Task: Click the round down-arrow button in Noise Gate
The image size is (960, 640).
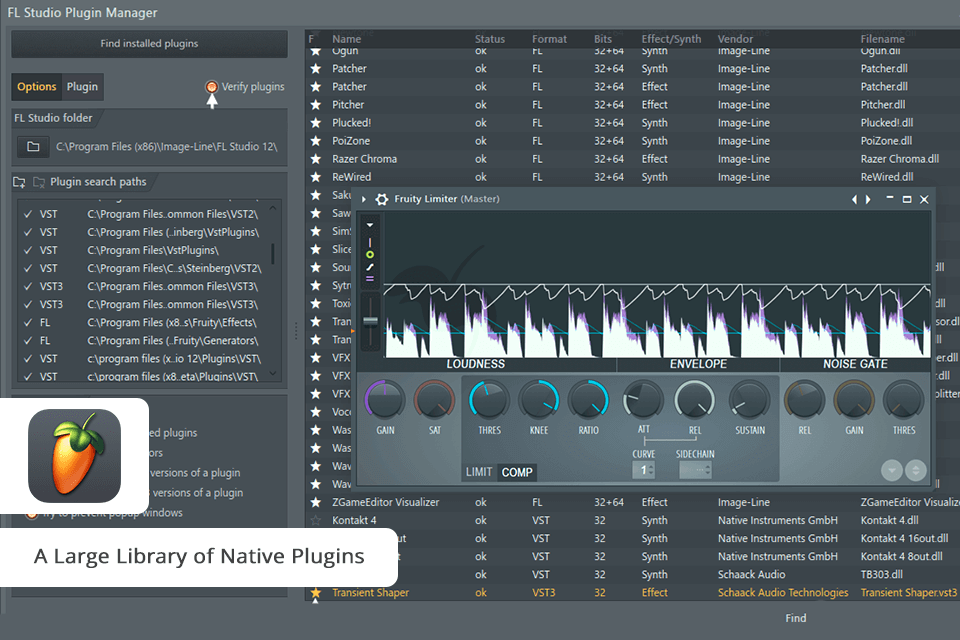Action: [x=891, y=470]
